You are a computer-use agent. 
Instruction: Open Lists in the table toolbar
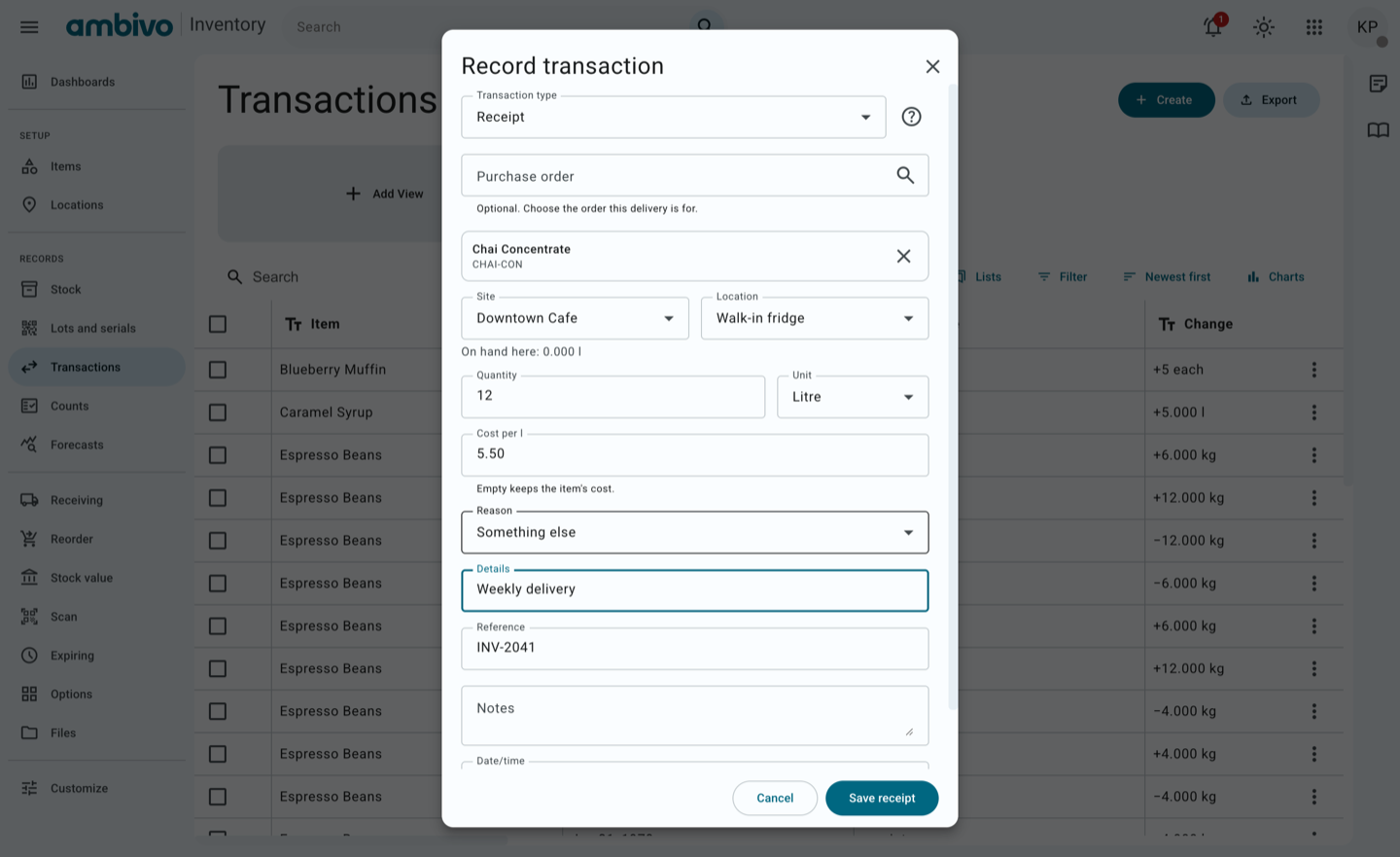coord(978,277)
